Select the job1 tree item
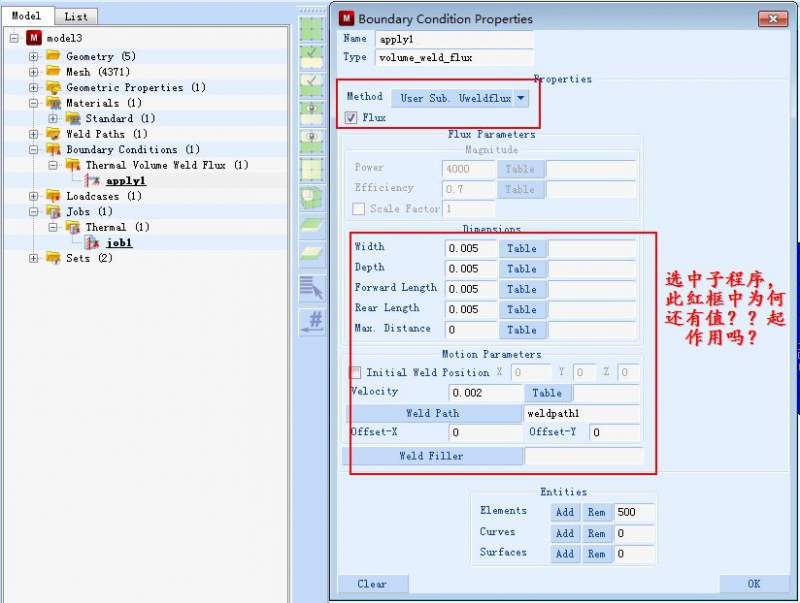The image size is (800, 603). click(119, 243)
